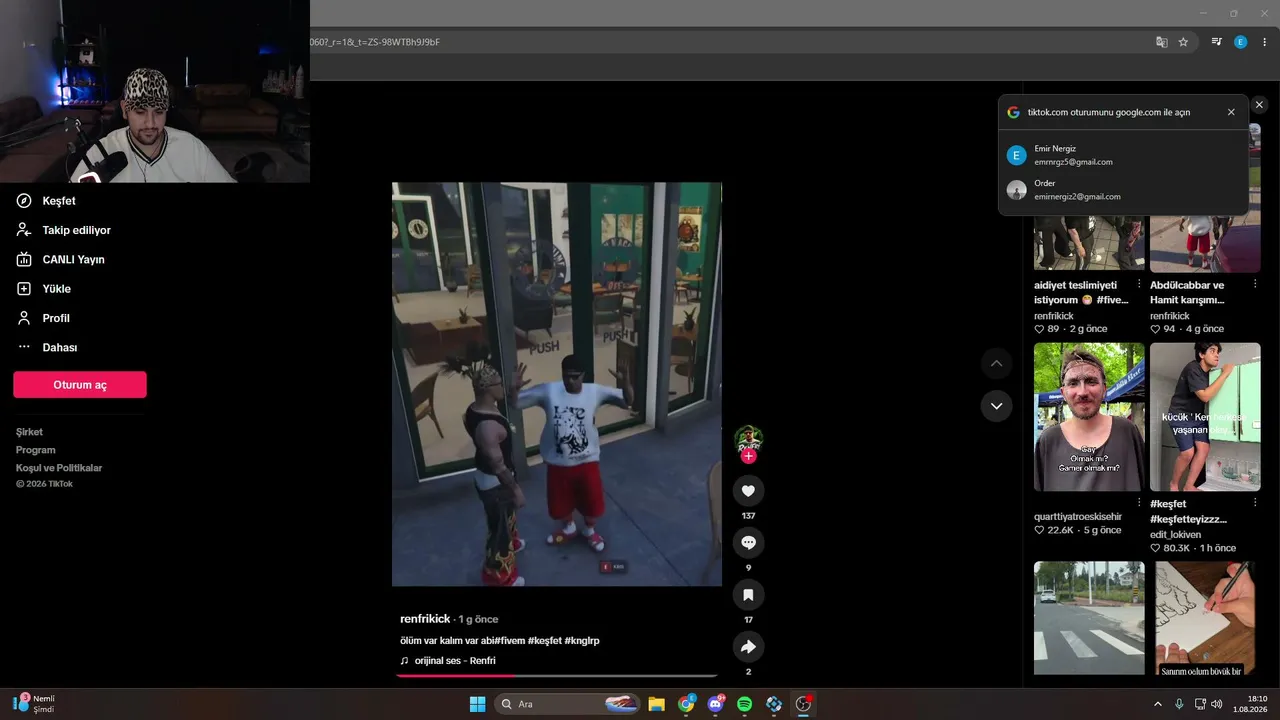This screenshot has height=720, width=1280.
Task: Click the video progress bar
Action: 557,676
